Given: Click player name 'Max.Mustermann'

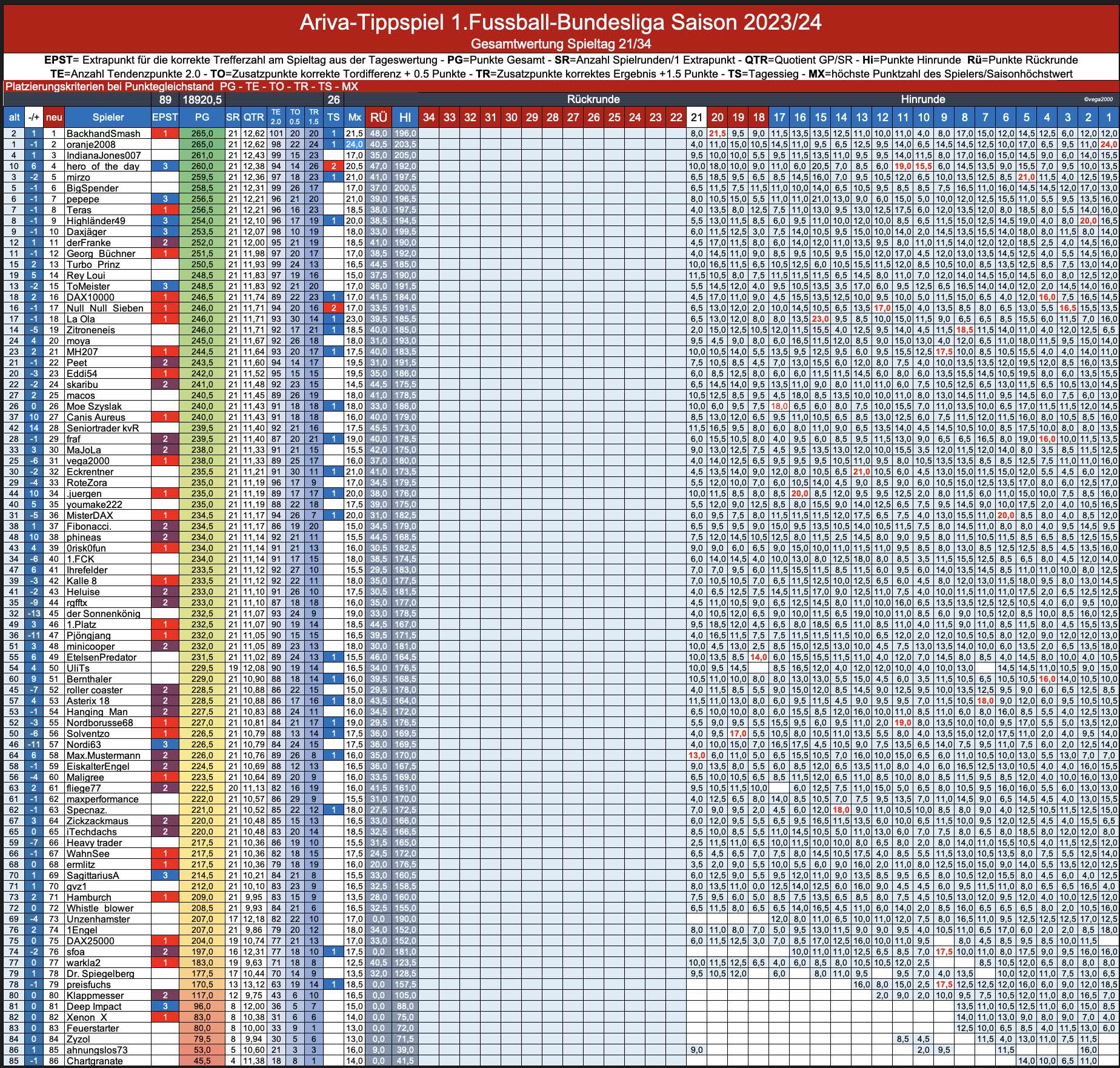Looking at the screenshot, I should pos(103,755).
